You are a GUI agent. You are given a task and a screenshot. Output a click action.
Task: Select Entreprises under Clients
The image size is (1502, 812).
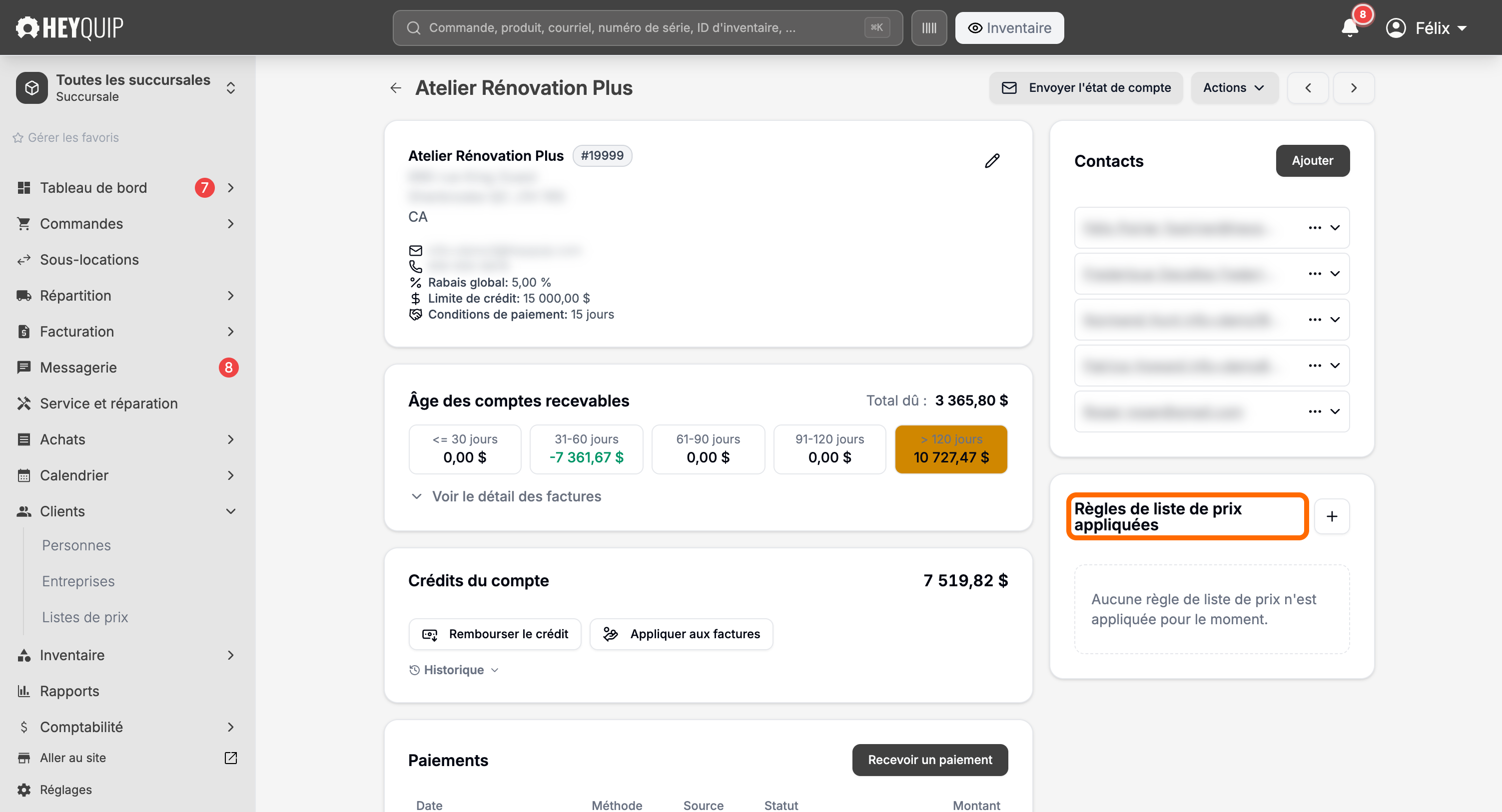tap(78, 581)
